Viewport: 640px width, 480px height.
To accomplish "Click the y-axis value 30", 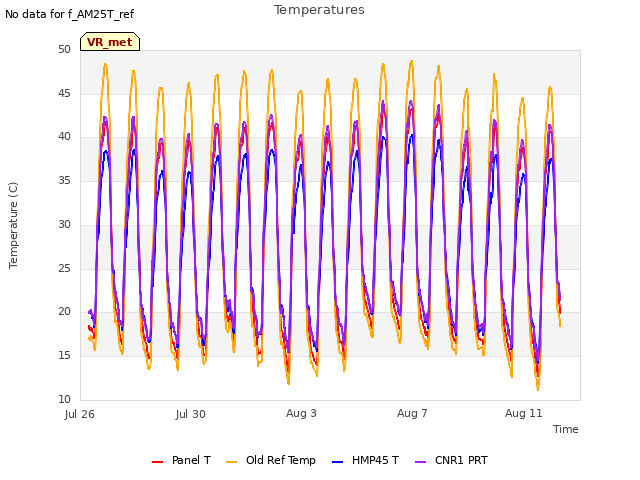I will pos(64,224).
